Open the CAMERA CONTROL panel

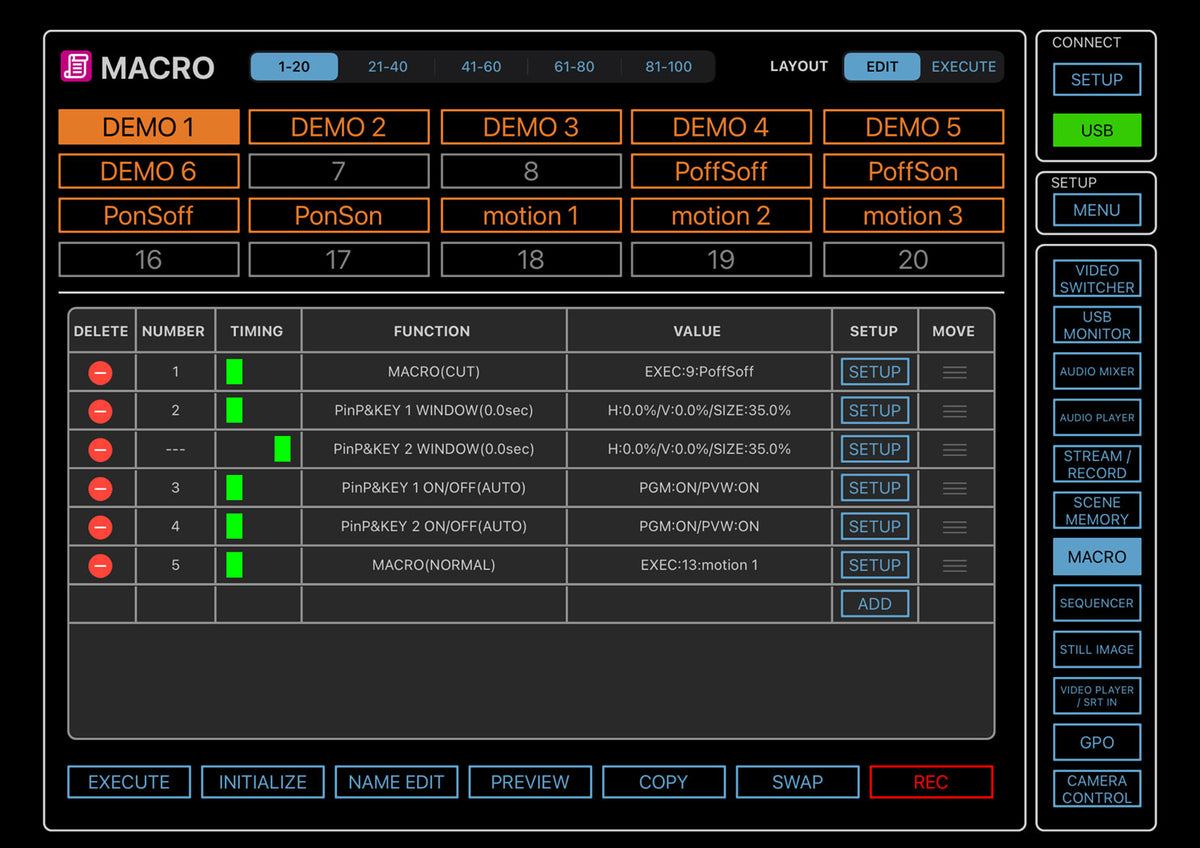(1096, 789)
